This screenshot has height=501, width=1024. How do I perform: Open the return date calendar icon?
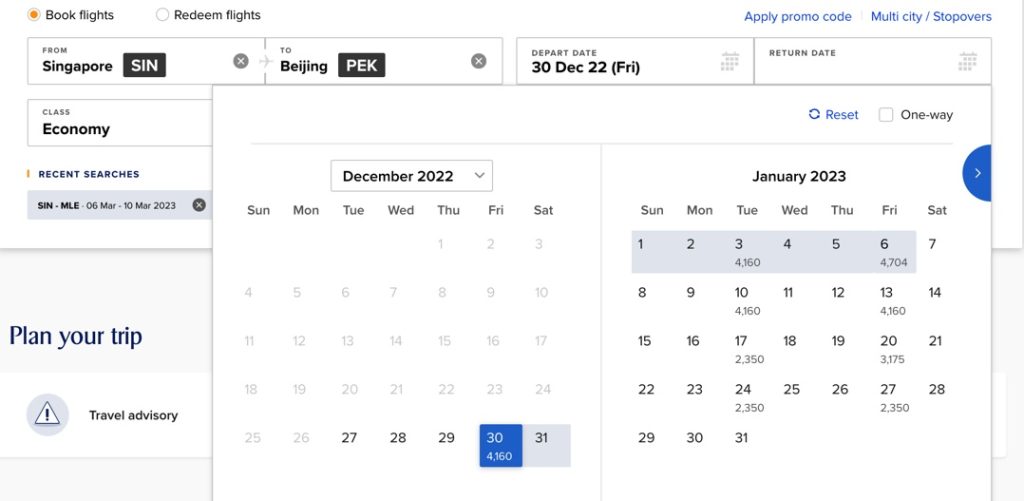click(967, 61)
